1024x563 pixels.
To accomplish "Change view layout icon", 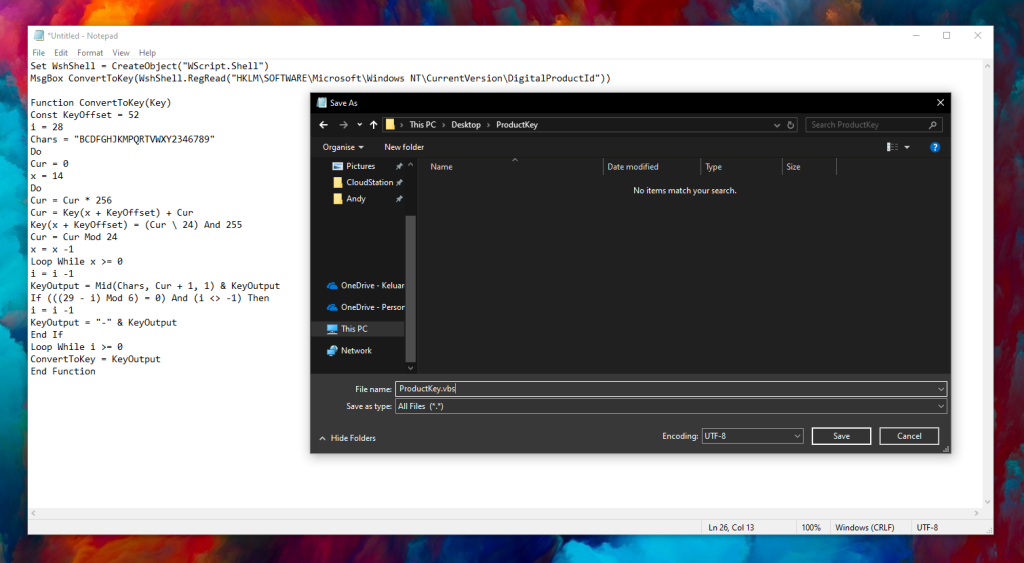I will coord(892,147).
